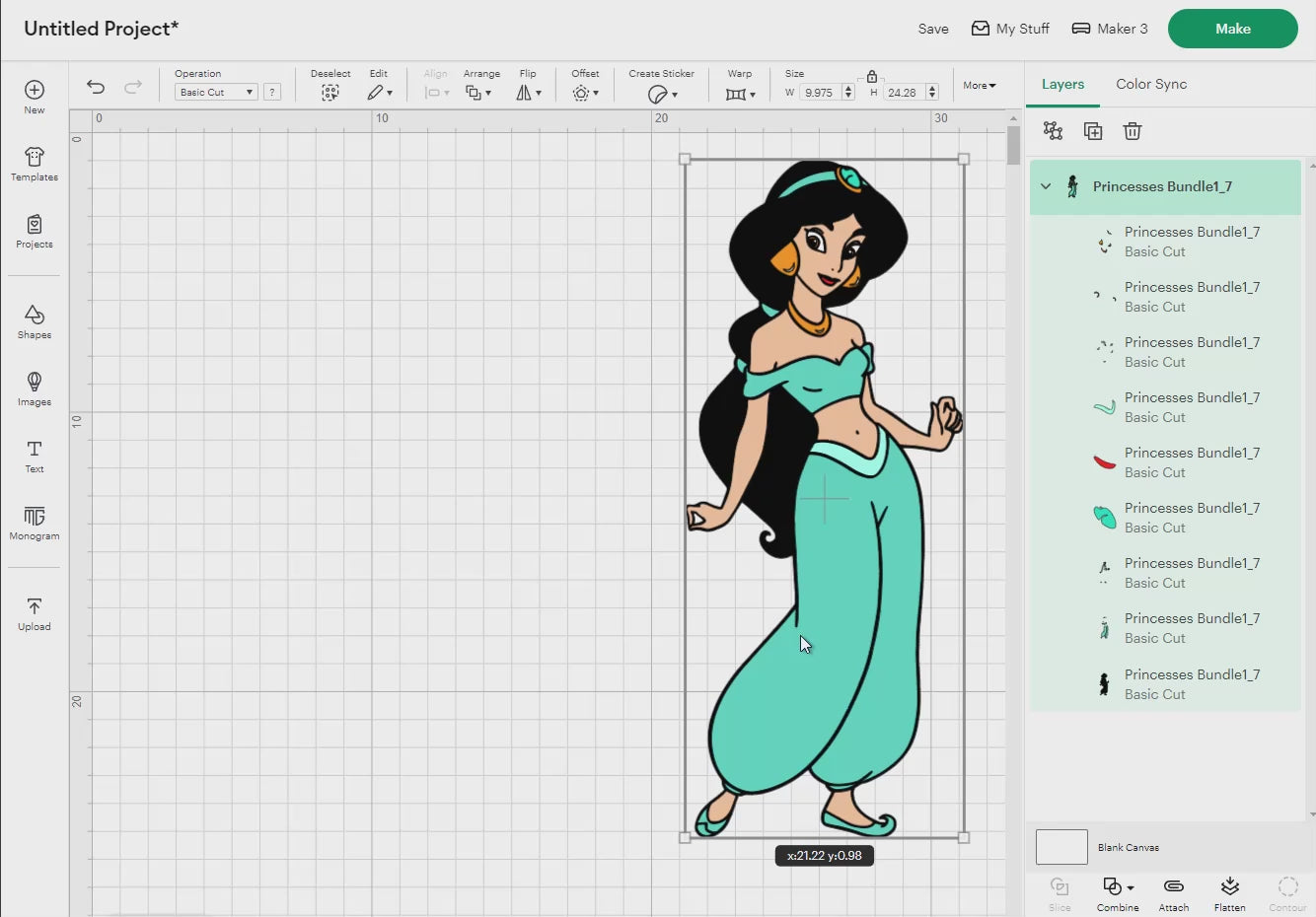This screenshot has width=1316, height=917.
Task: Click the Blank Canvas color swatch
Action: tap(1061, 847)
